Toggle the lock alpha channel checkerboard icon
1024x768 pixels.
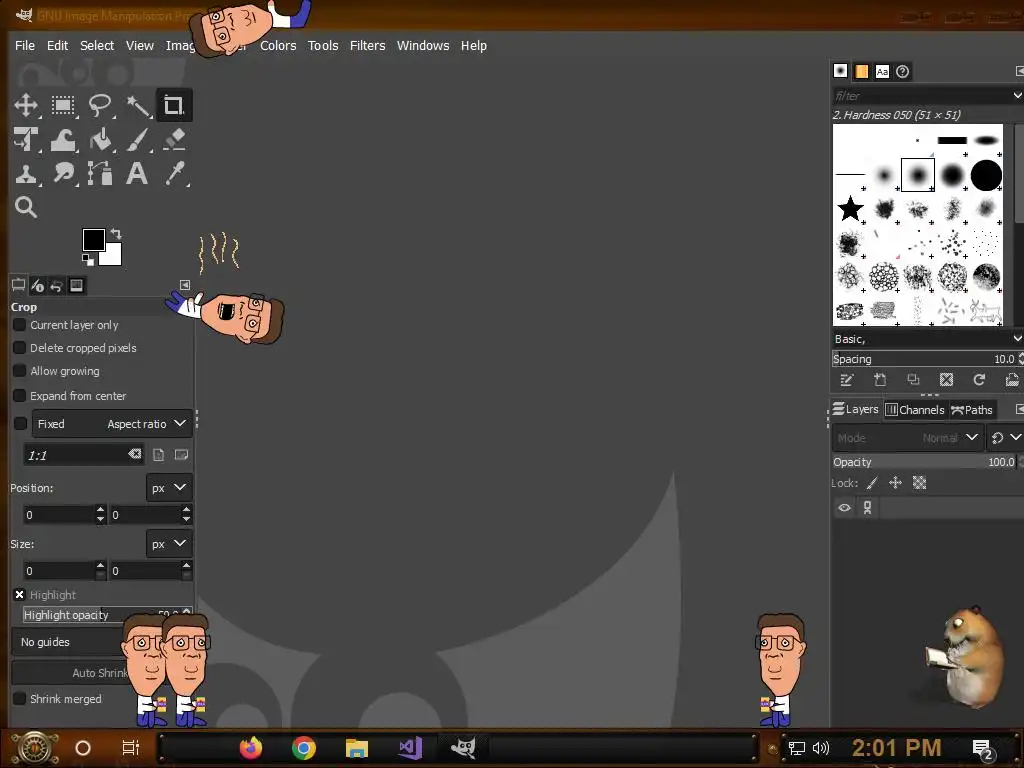pyautogui.click(x=920, y=483)
